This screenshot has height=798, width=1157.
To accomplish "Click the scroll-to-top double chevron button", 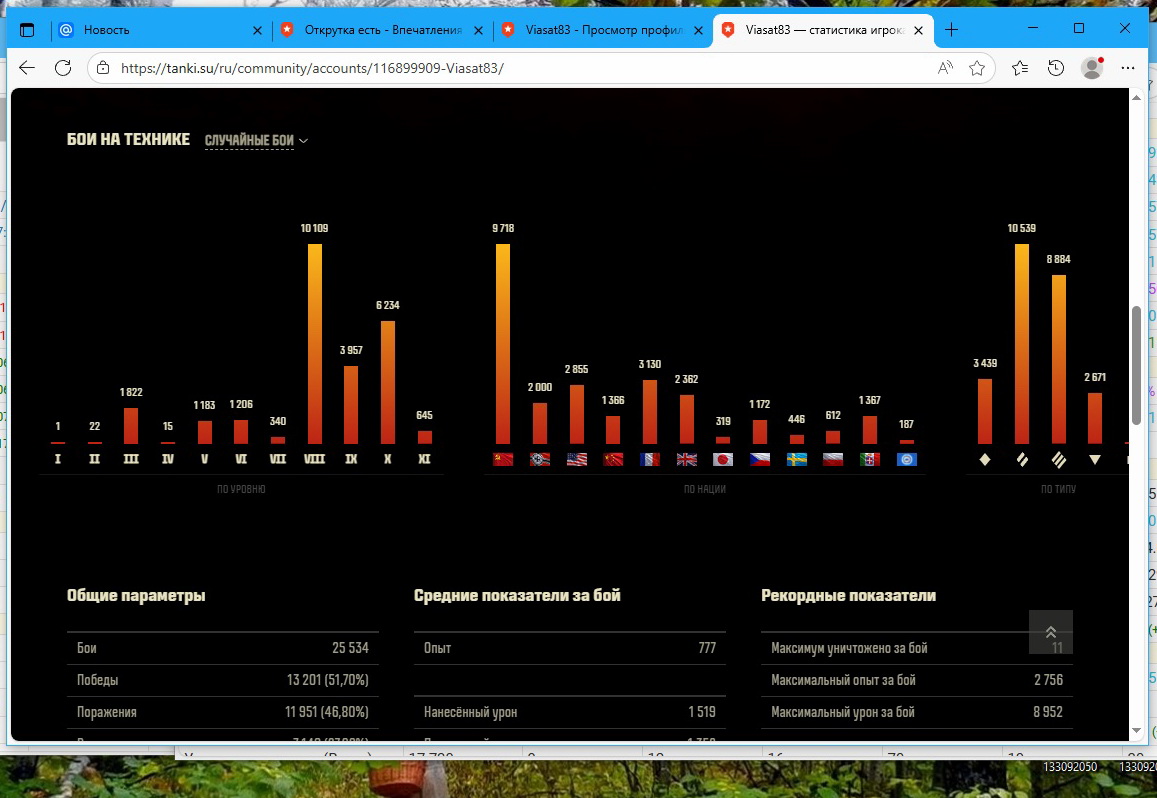I will coord(1050,632).
